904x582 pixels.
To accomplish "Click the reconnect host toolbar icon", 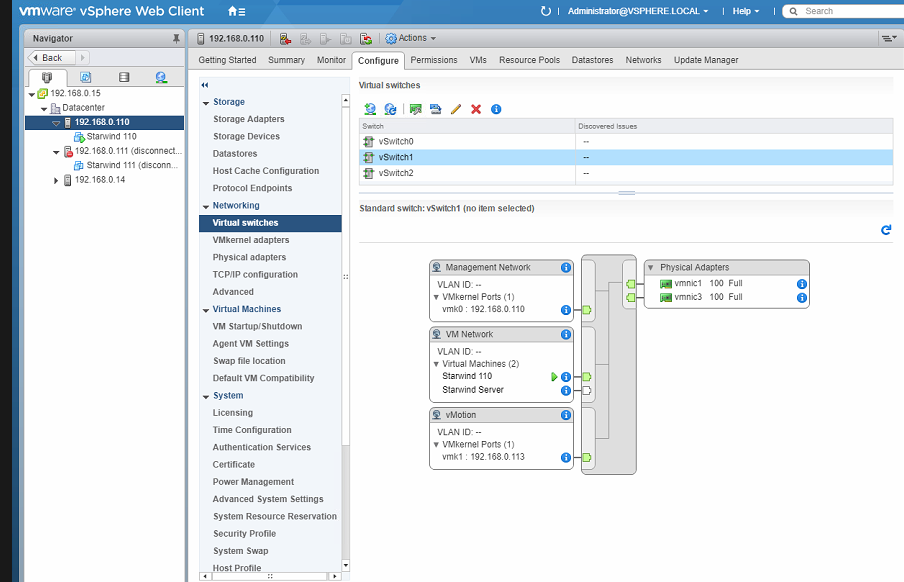I will 366,39.
